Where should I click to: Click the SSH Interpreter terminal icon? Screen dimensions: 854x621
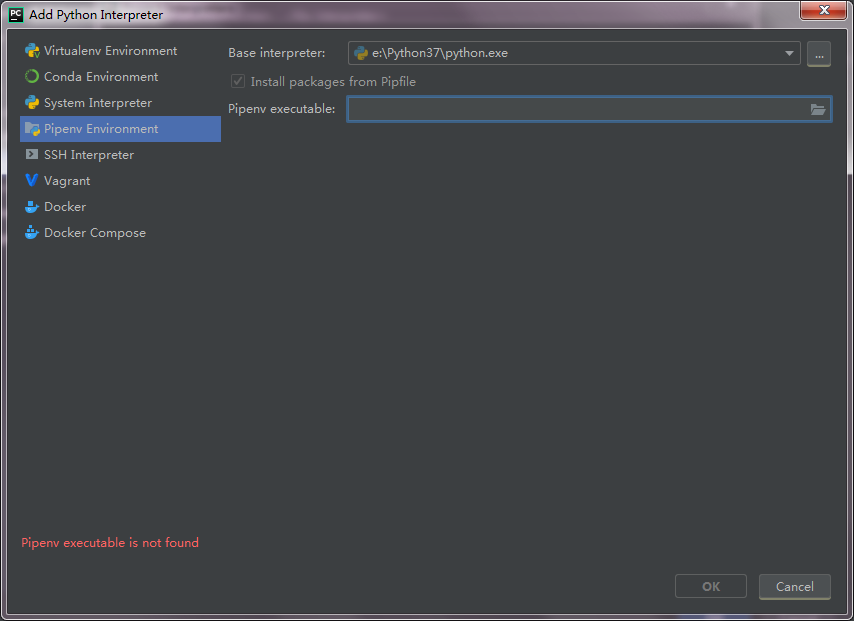click(32, 154)
